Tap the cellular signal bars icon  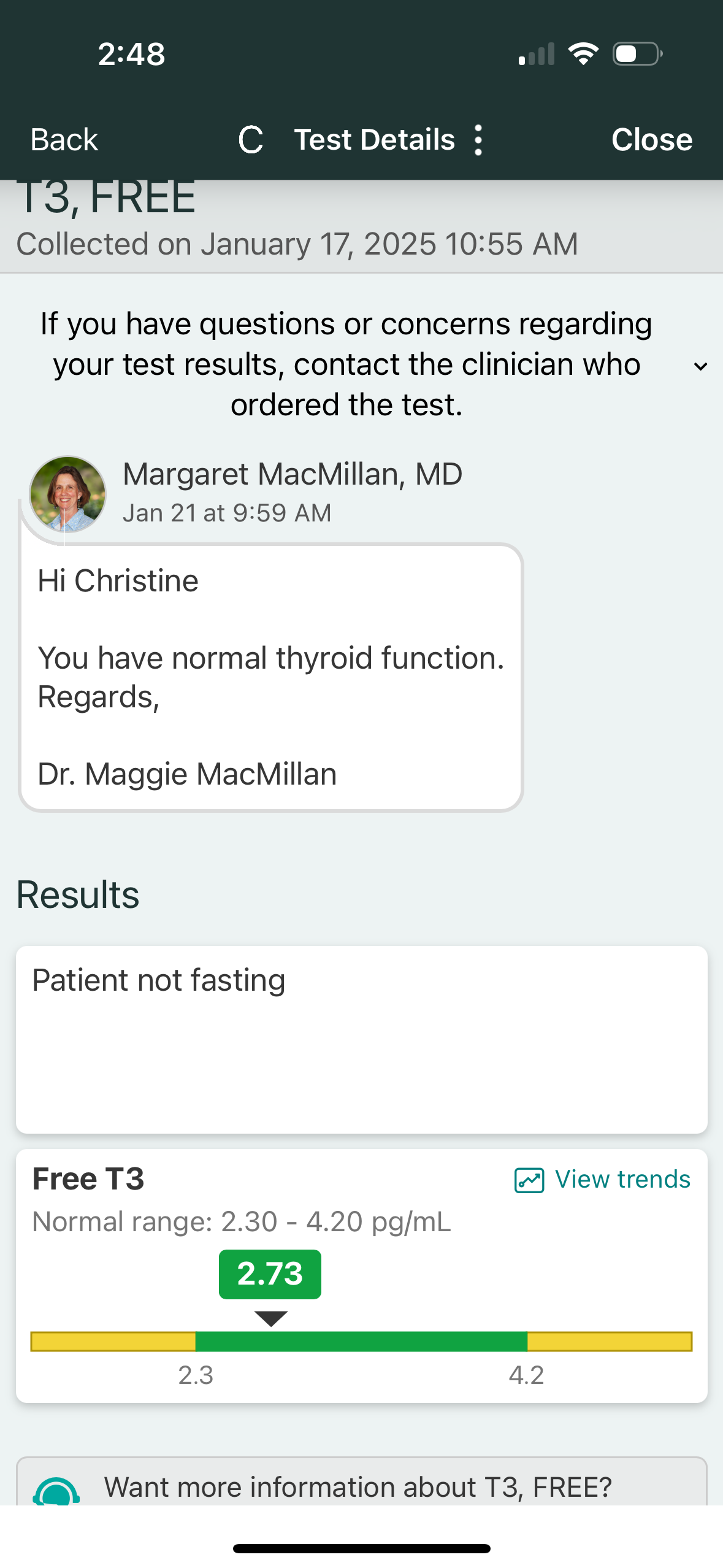[x=537, y=54]
